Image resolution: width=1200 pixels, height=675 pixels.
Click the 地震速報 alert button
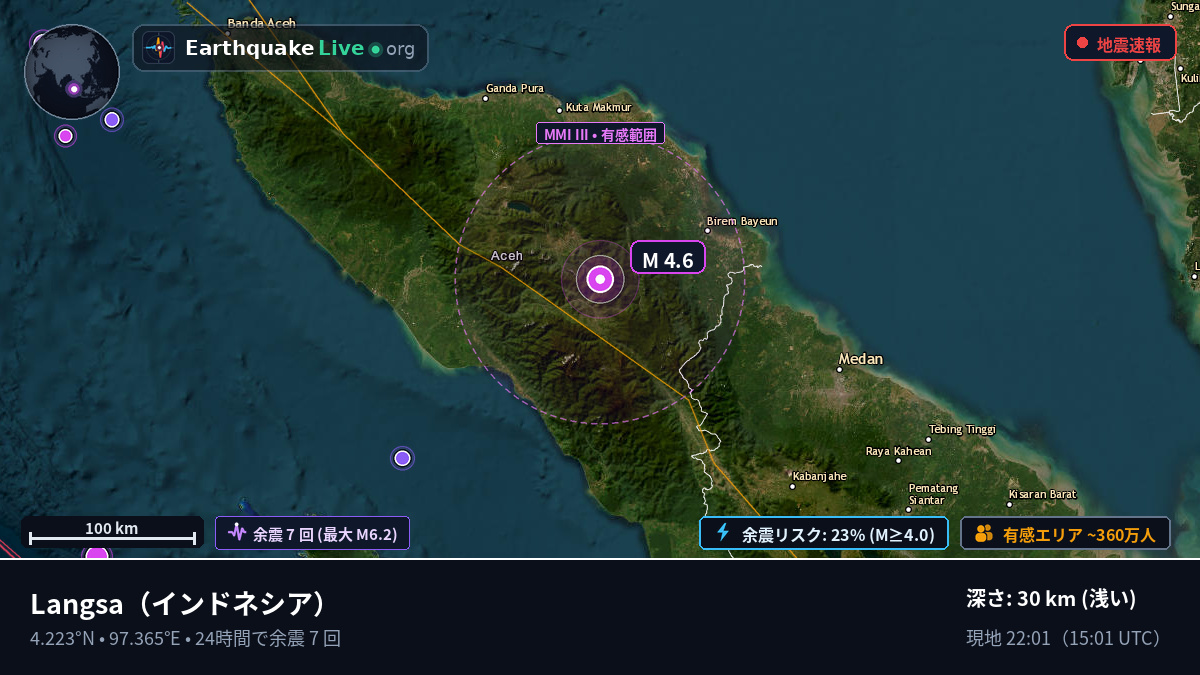pos(1120,44)
